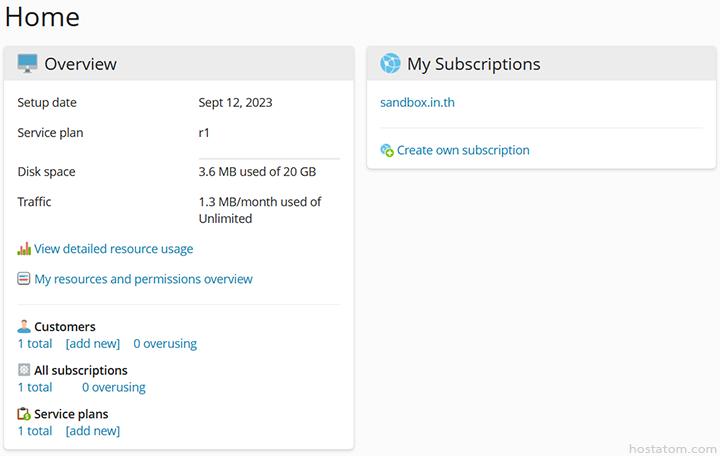Screen dimensions: 720x456
Task: Click the Customers person icon
Action: [24, 327]
